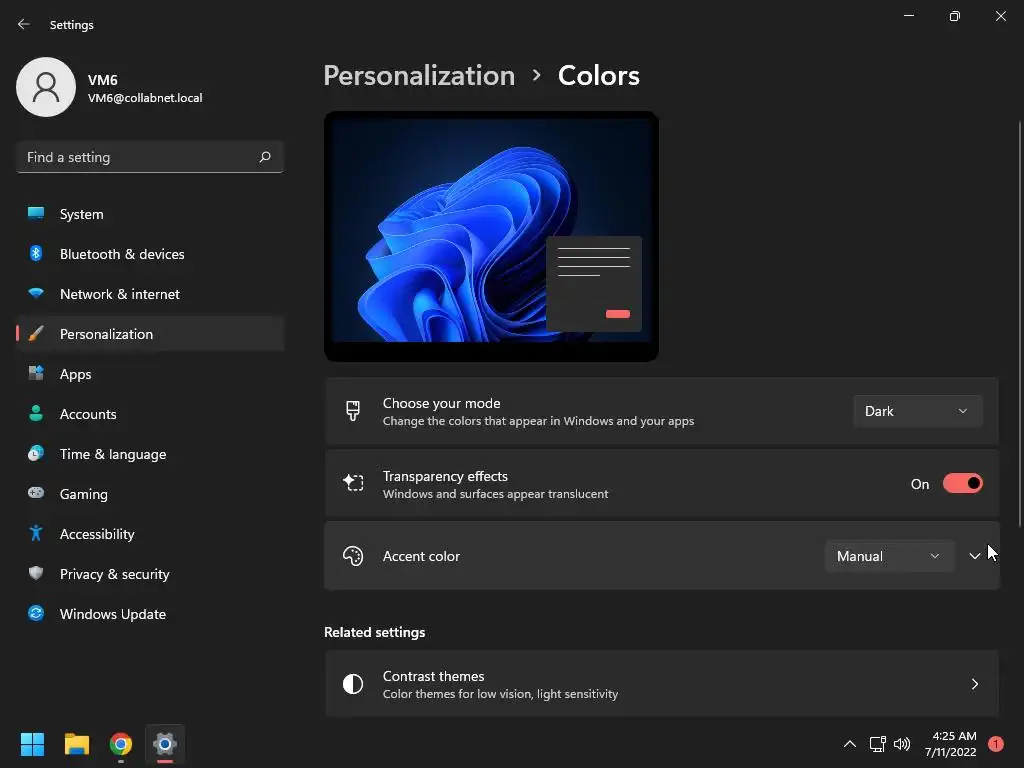
Task: Click the paint roller mode icon
Action: click(x=353, y=411)
